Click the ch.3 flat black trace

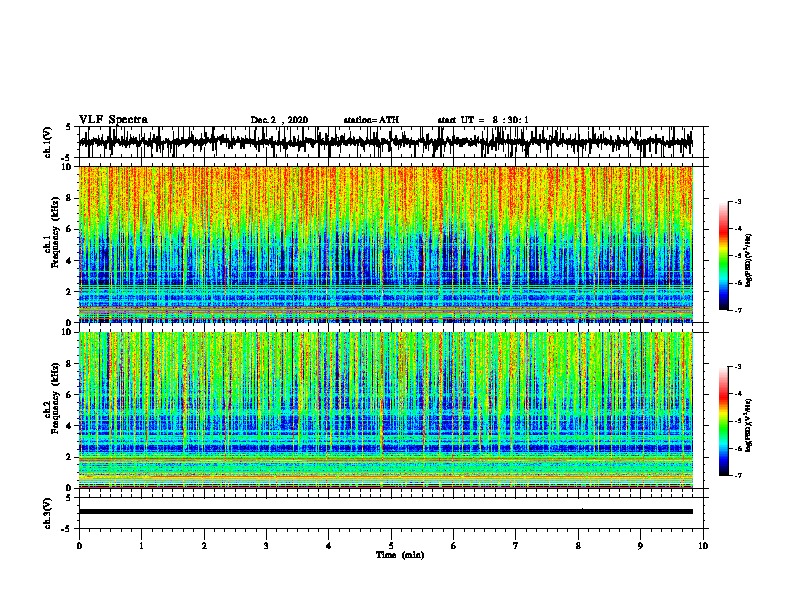click(385, 512)
